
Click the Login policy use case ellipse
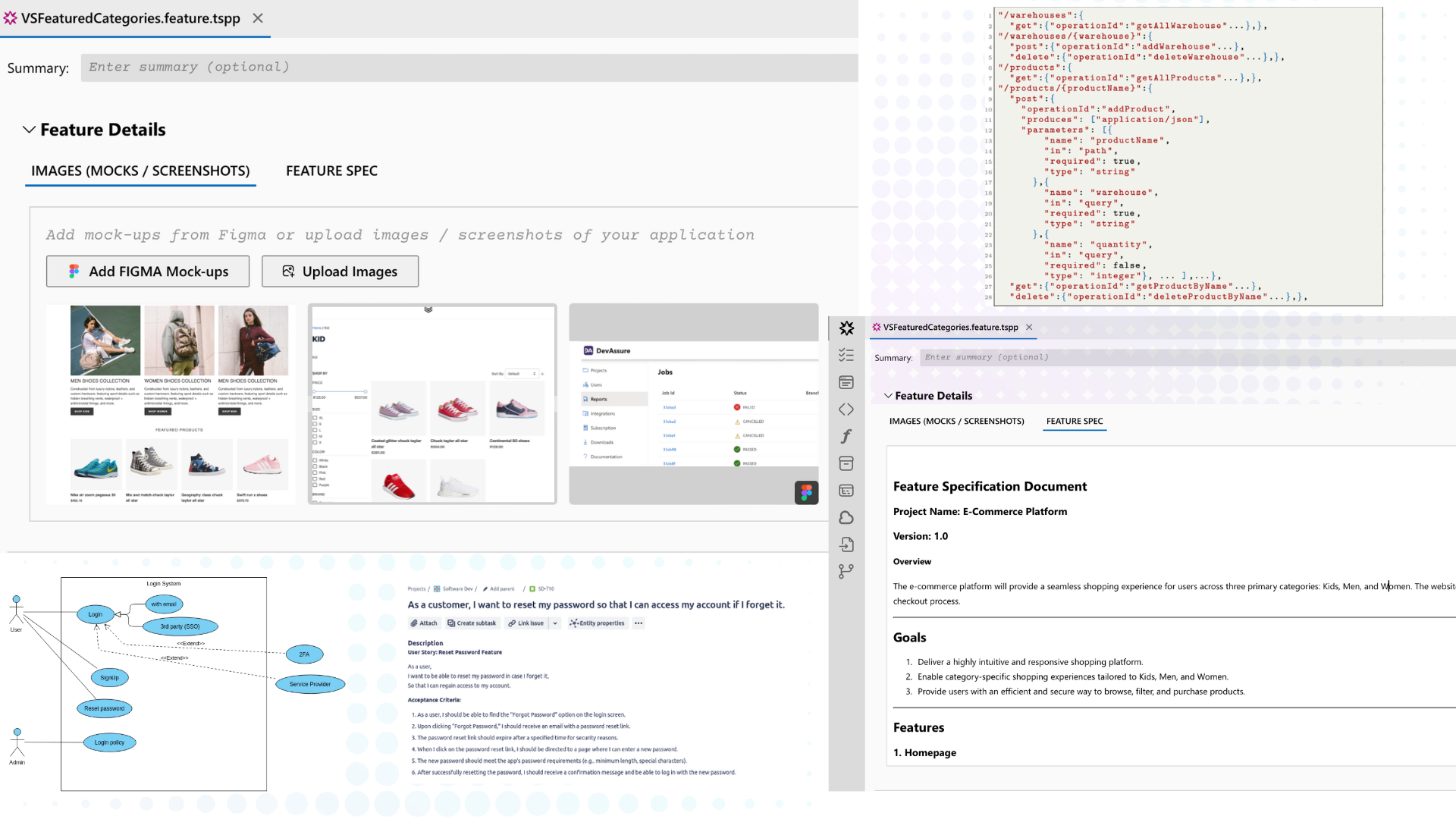point(110,742)
